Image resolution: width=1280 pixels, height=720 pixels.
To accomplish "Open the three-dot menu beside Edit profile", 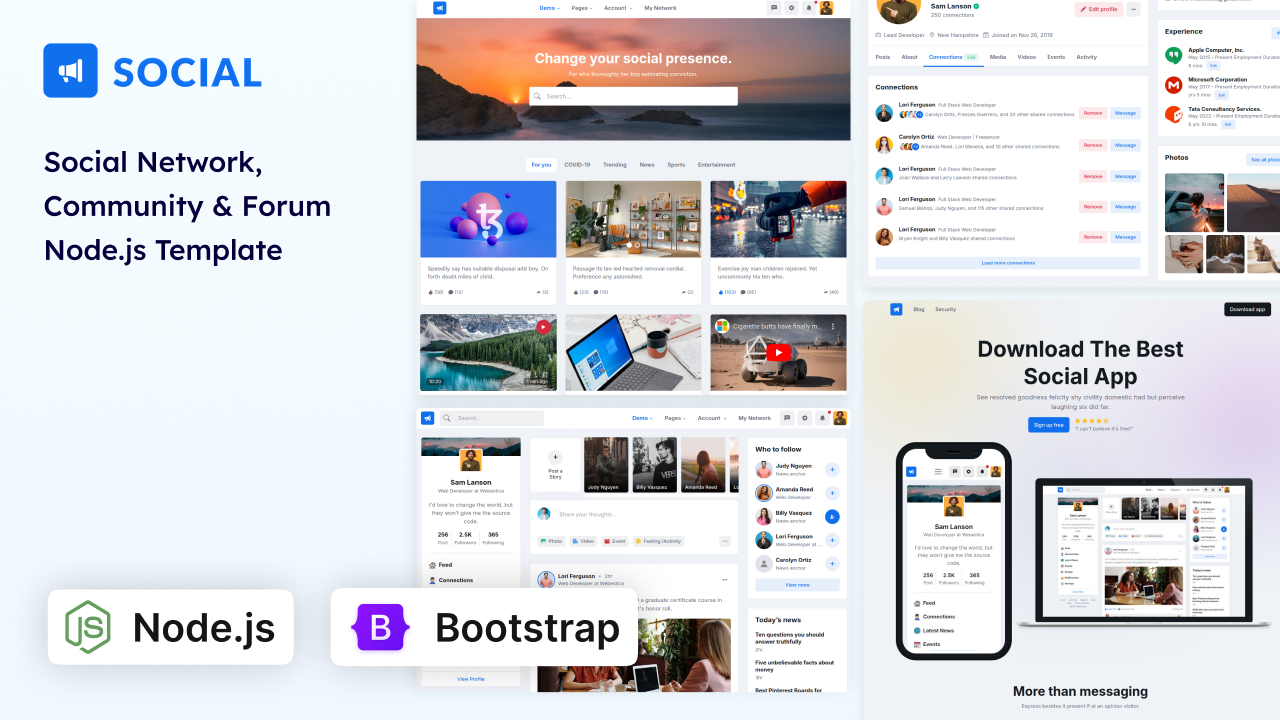I will tap(1133, 9).
